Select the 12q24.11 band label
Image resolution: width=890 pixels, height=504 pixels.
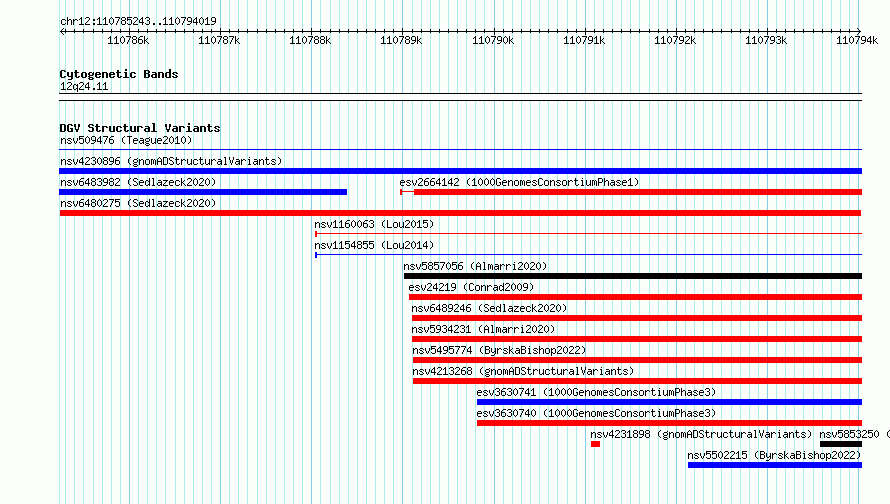[x=84, y=86]
